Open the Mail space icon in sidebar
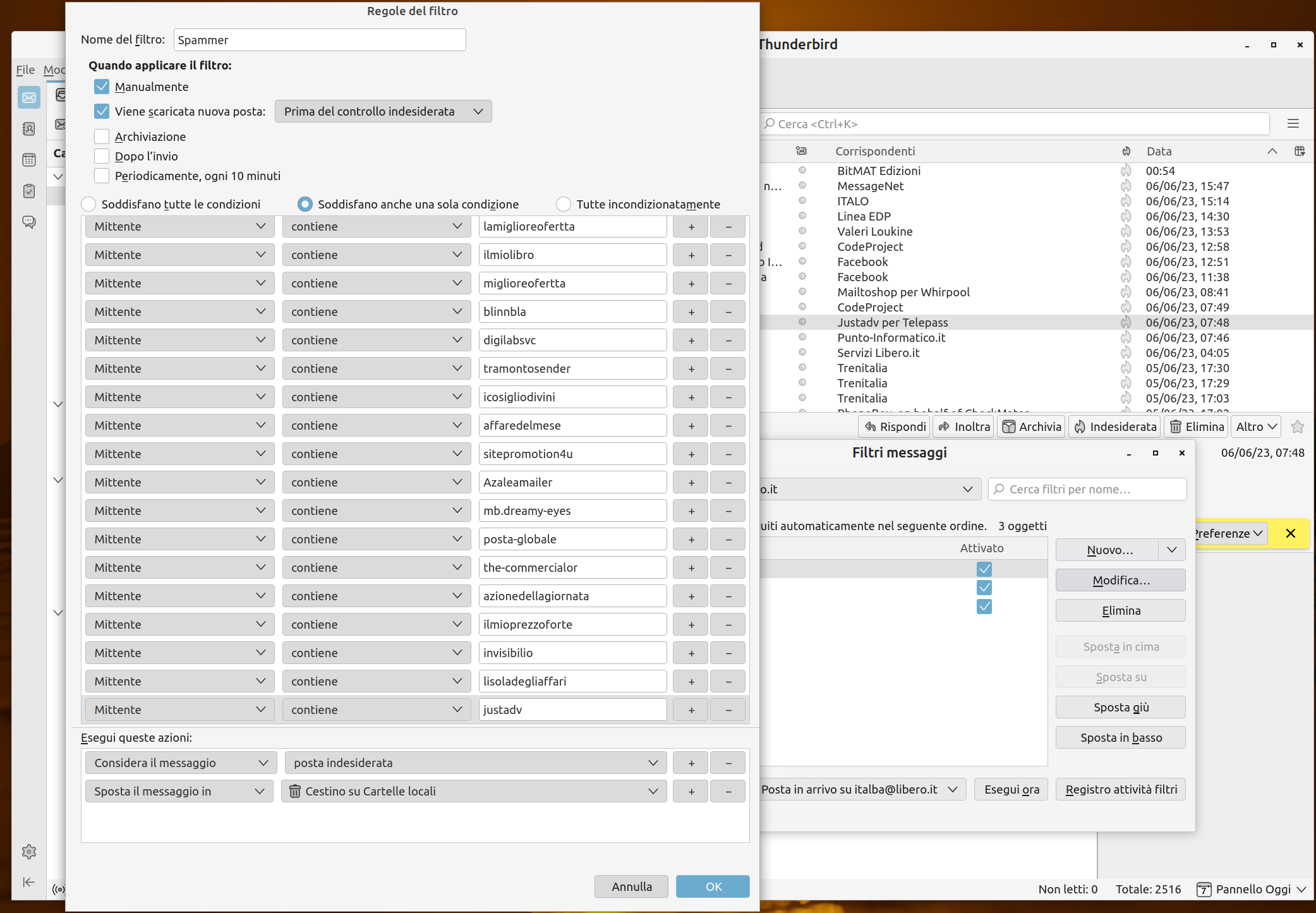This screenshot has height=913, width=1316. coord(28,98)
